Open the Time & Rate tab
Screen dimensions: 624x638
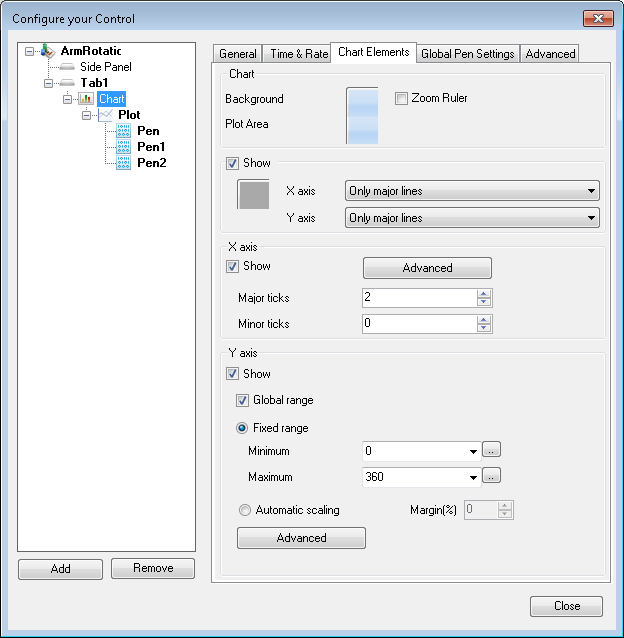pos(298,54)
